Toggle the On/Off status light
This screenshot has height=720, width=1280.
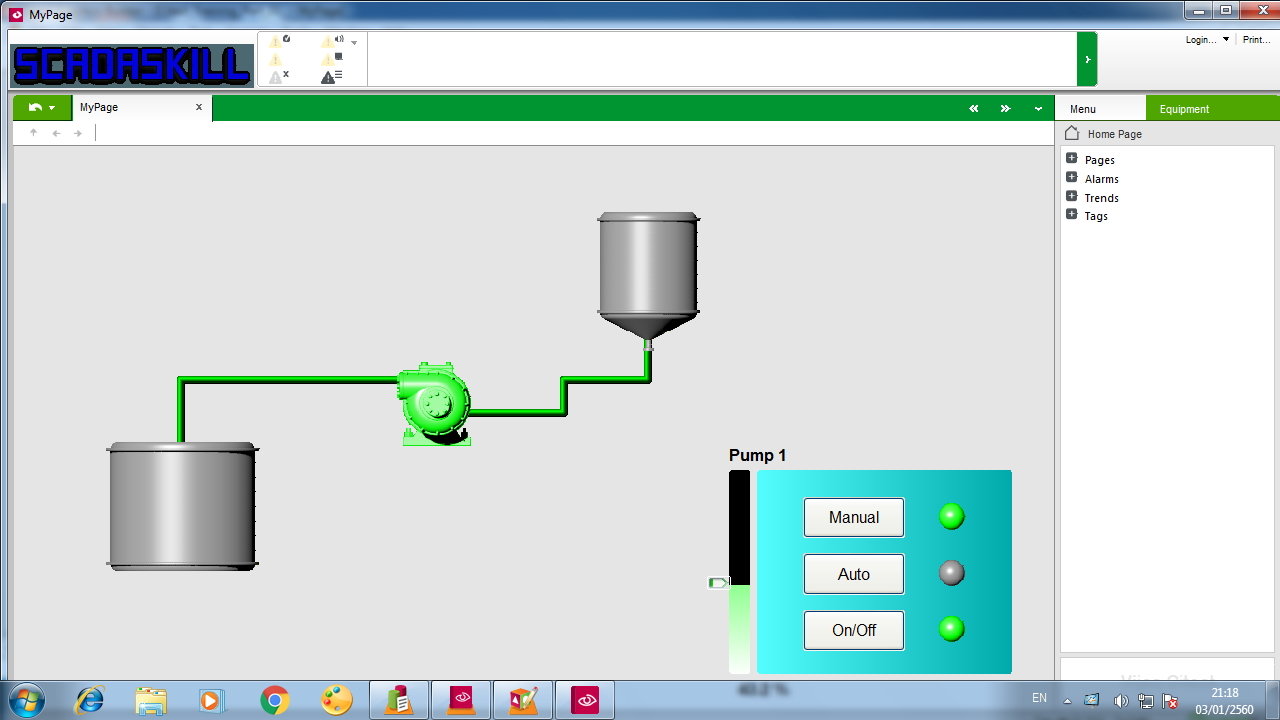point(951,629)
